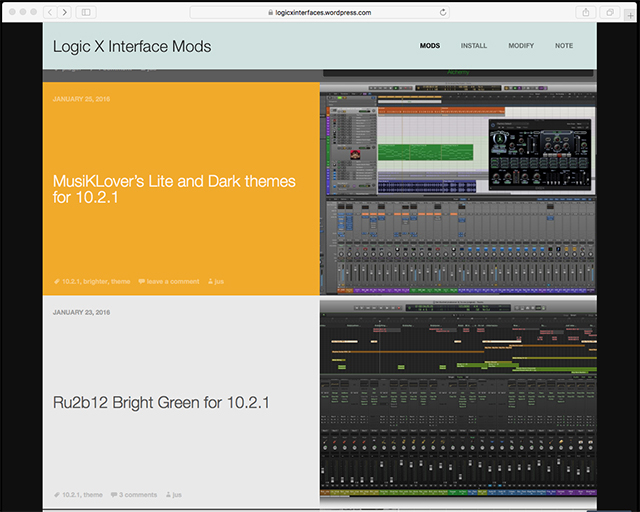This screenshot has width=640, height=512.
Task: Click the padlock icon in the address bar
Action: [270, 12]
